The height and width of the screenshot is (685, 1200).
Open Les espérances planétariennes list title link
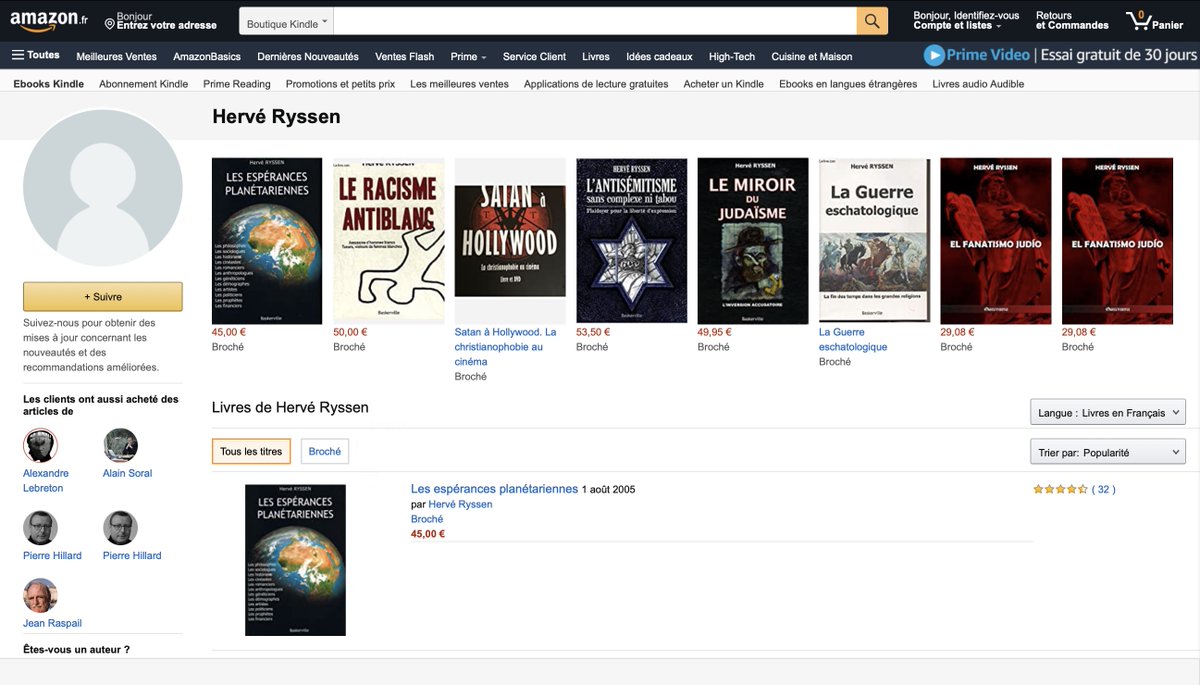[x=494, y=489]
